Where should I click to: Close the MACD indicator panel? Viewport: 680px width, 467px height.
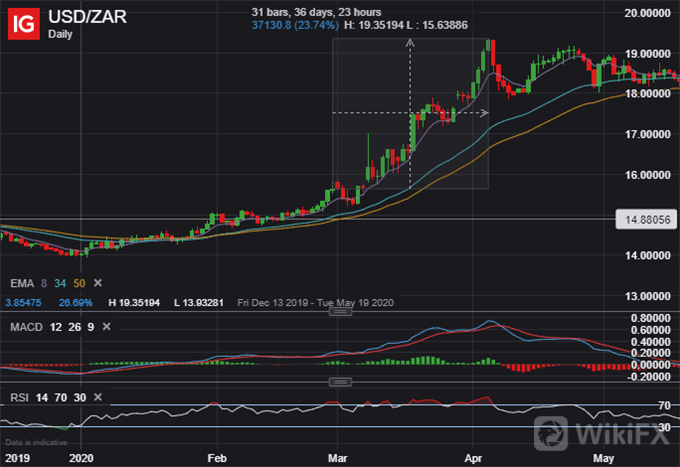tap(106, 325)
